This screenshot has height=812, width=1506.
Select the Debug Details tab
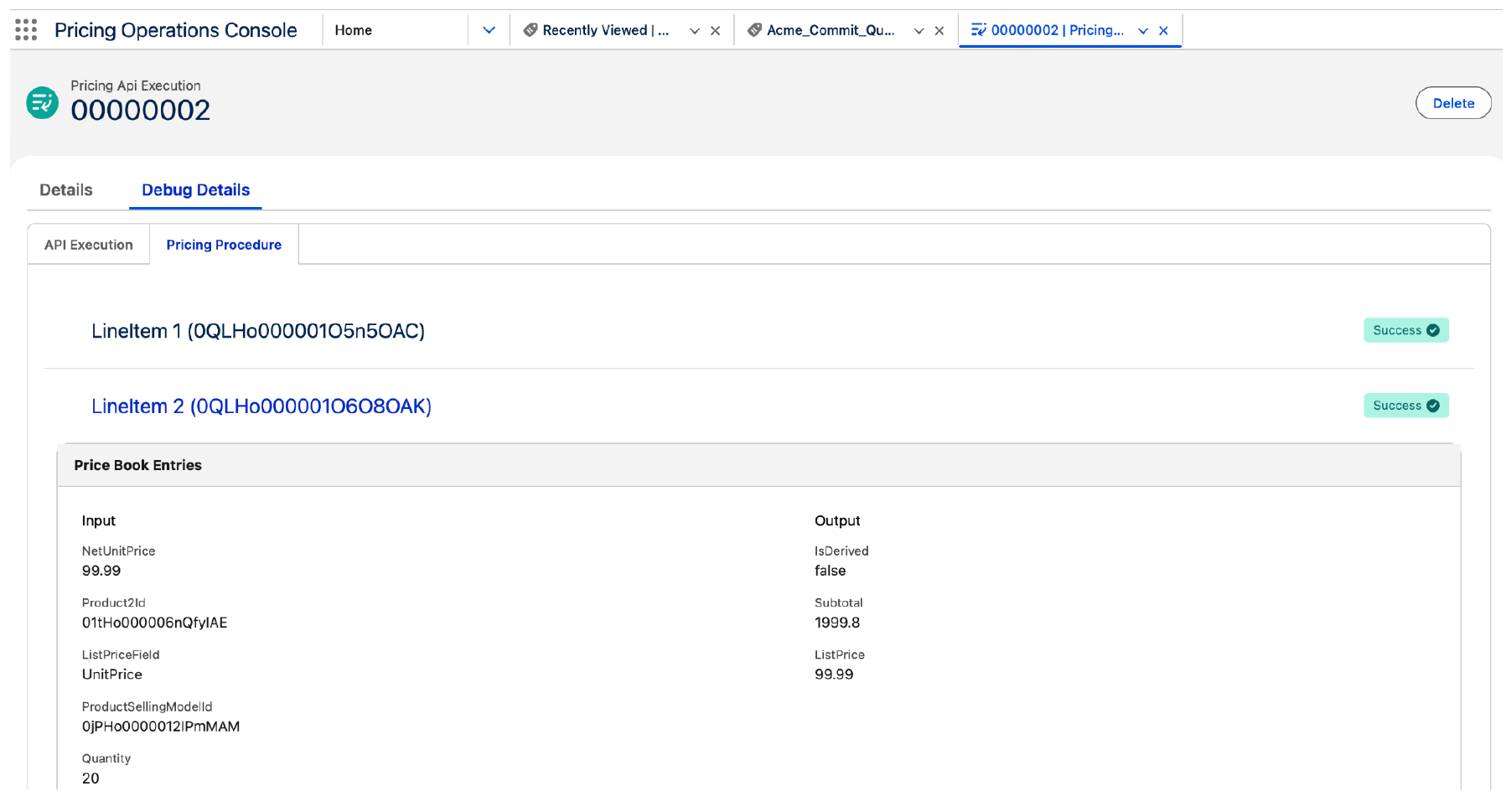tap(195, 190)
